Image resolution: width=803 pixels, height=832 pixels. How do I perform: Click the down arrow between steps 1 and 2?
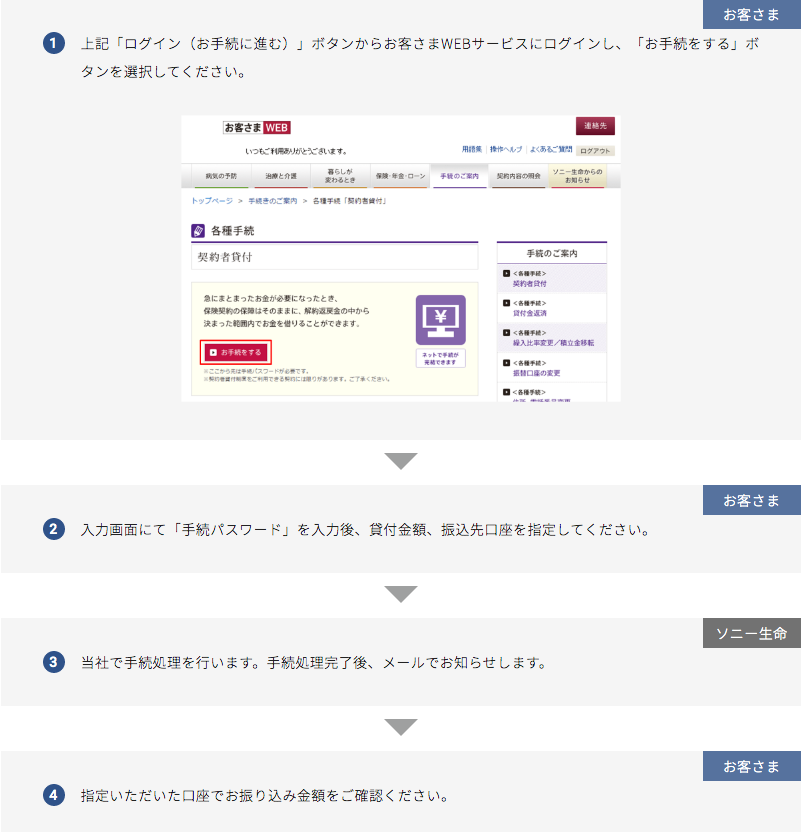point(401,461)
